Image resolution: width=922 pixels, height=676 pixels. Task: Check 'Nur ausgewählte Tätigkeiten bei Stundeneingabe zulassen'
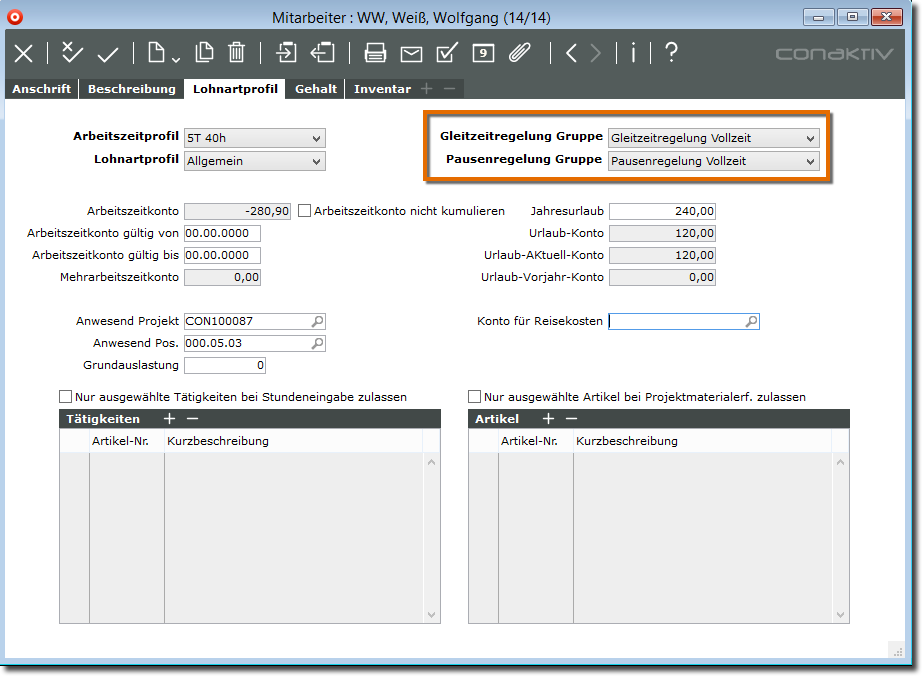click(x=66, y=397)
